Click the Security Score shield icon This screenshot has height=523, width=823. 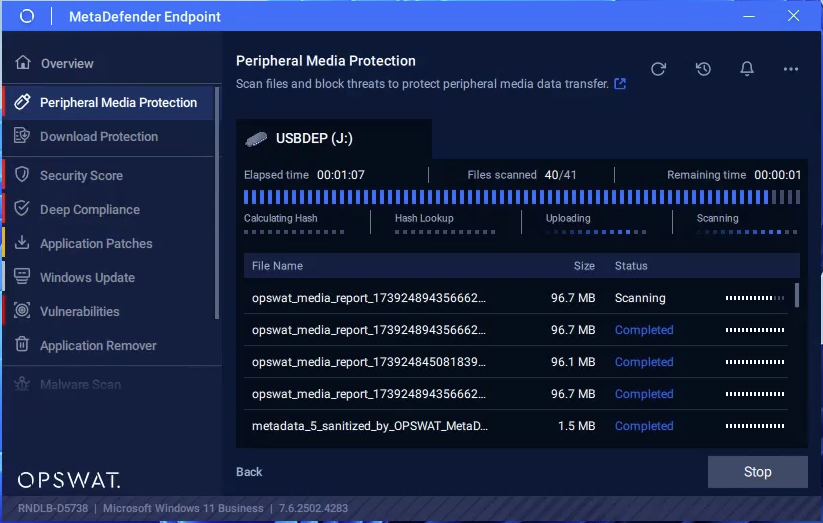[22, 175]
